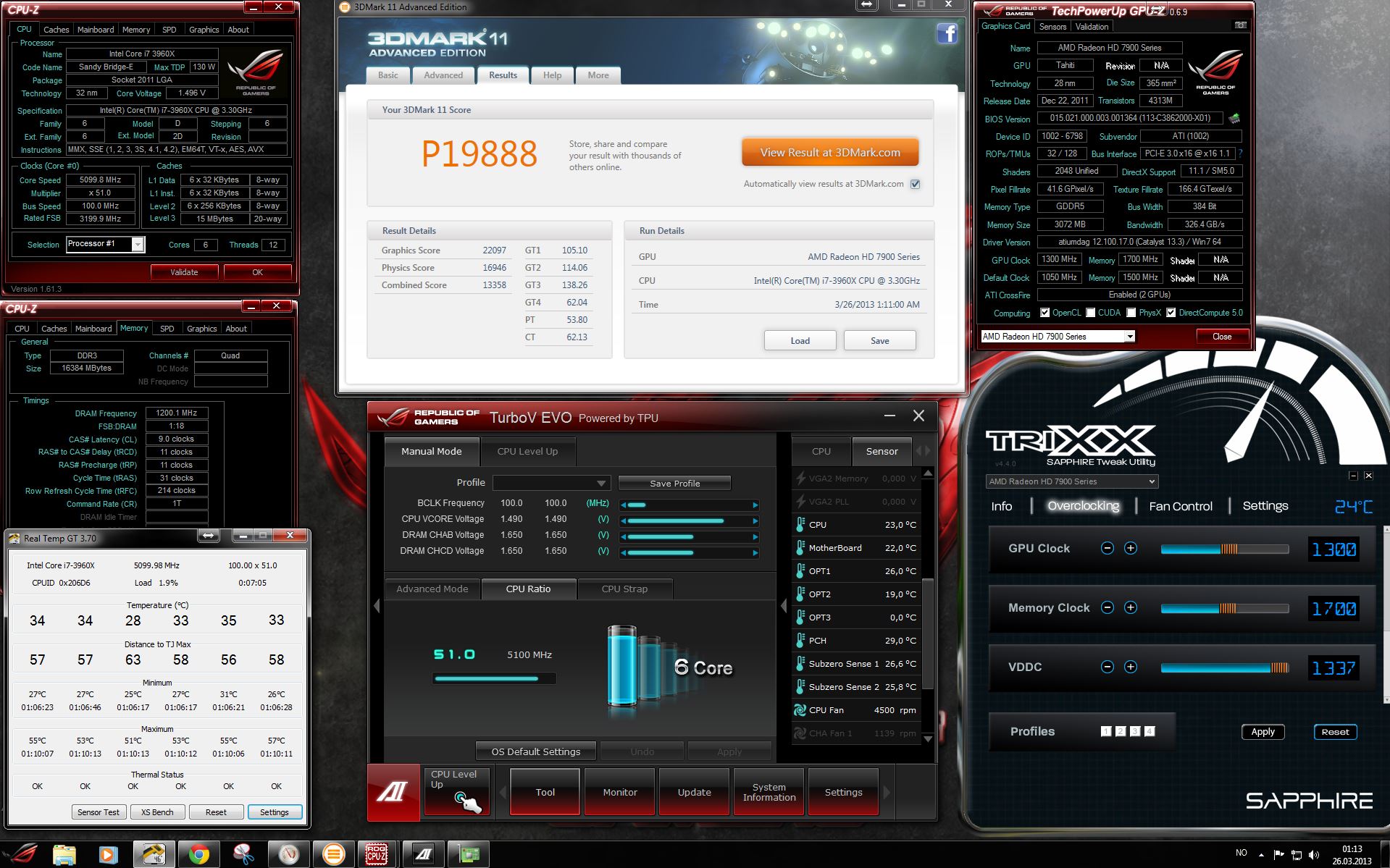1390x868 pixels.
Task: Click the GPU-Z screenshot camera icon
Action: tap(1240, 25)
